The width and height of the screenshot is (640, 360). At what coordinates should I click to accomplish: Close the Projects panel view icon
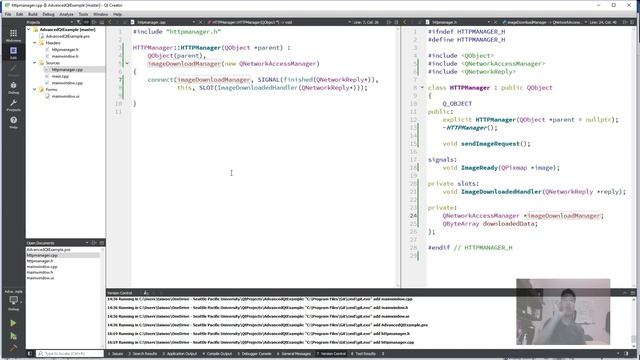point(102,22)
